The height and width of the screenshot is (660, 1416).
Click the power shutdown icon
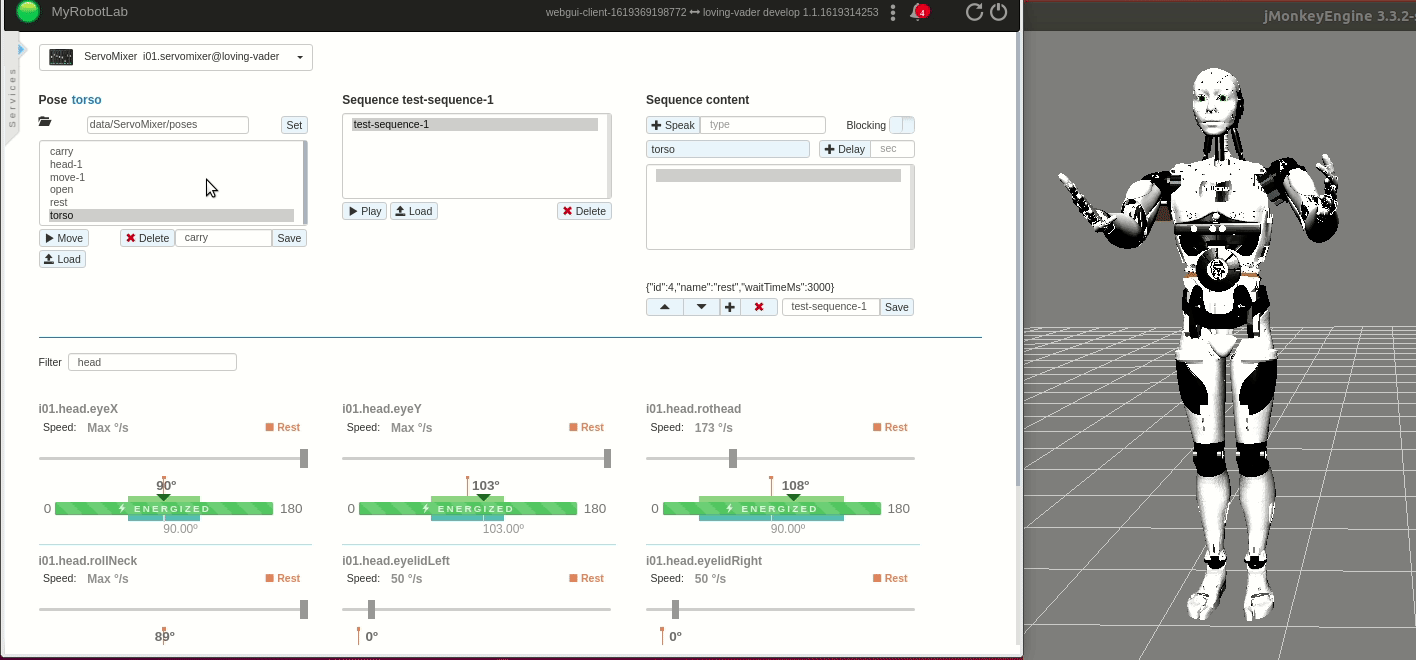coord(998,12)
